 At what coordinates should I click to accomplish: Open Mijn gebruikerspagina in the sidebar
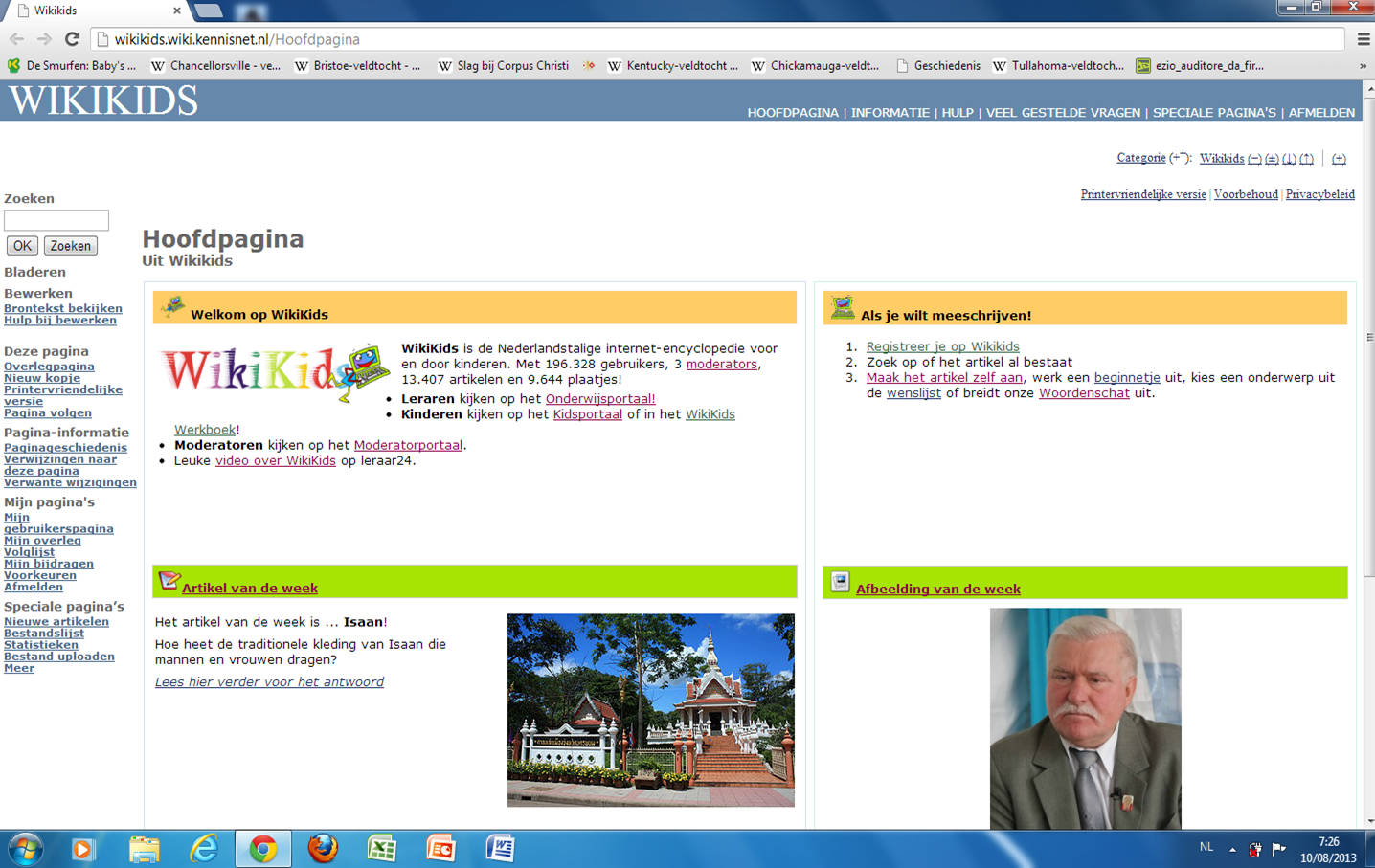point(58,523)
